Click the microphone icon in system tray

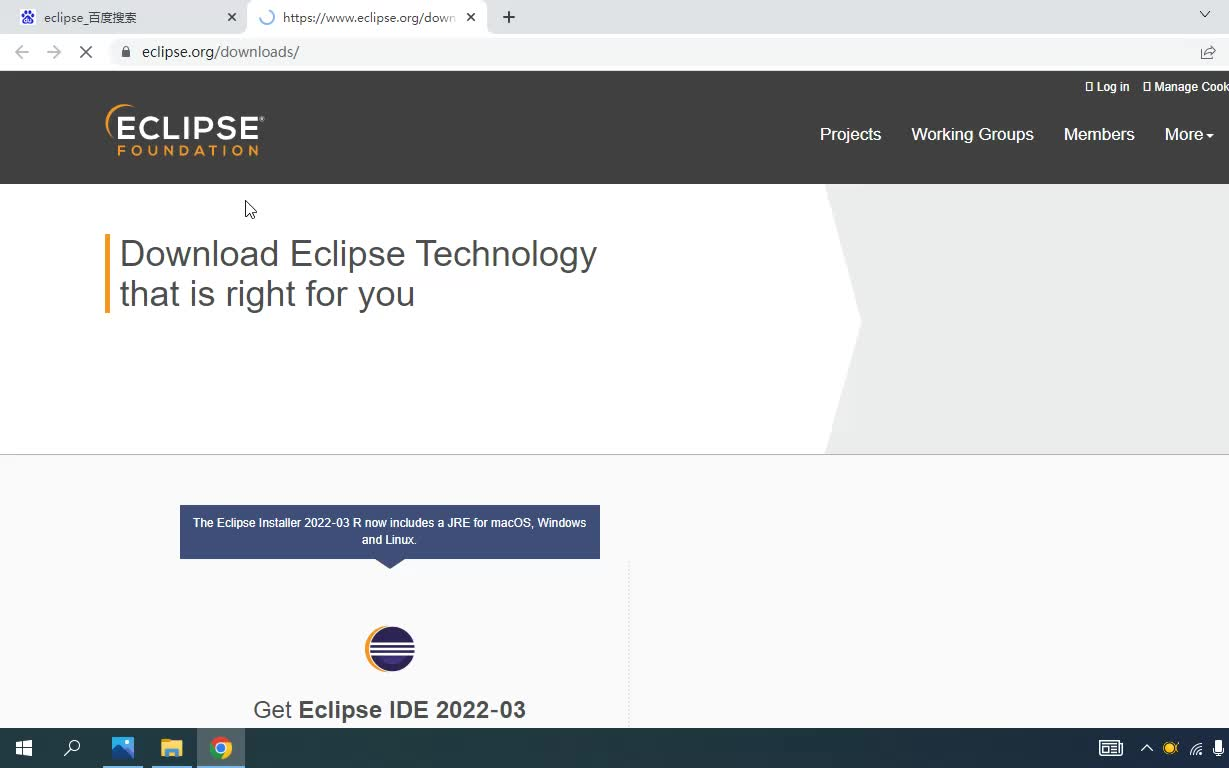pyautogui.click(x=1220, y=747)
